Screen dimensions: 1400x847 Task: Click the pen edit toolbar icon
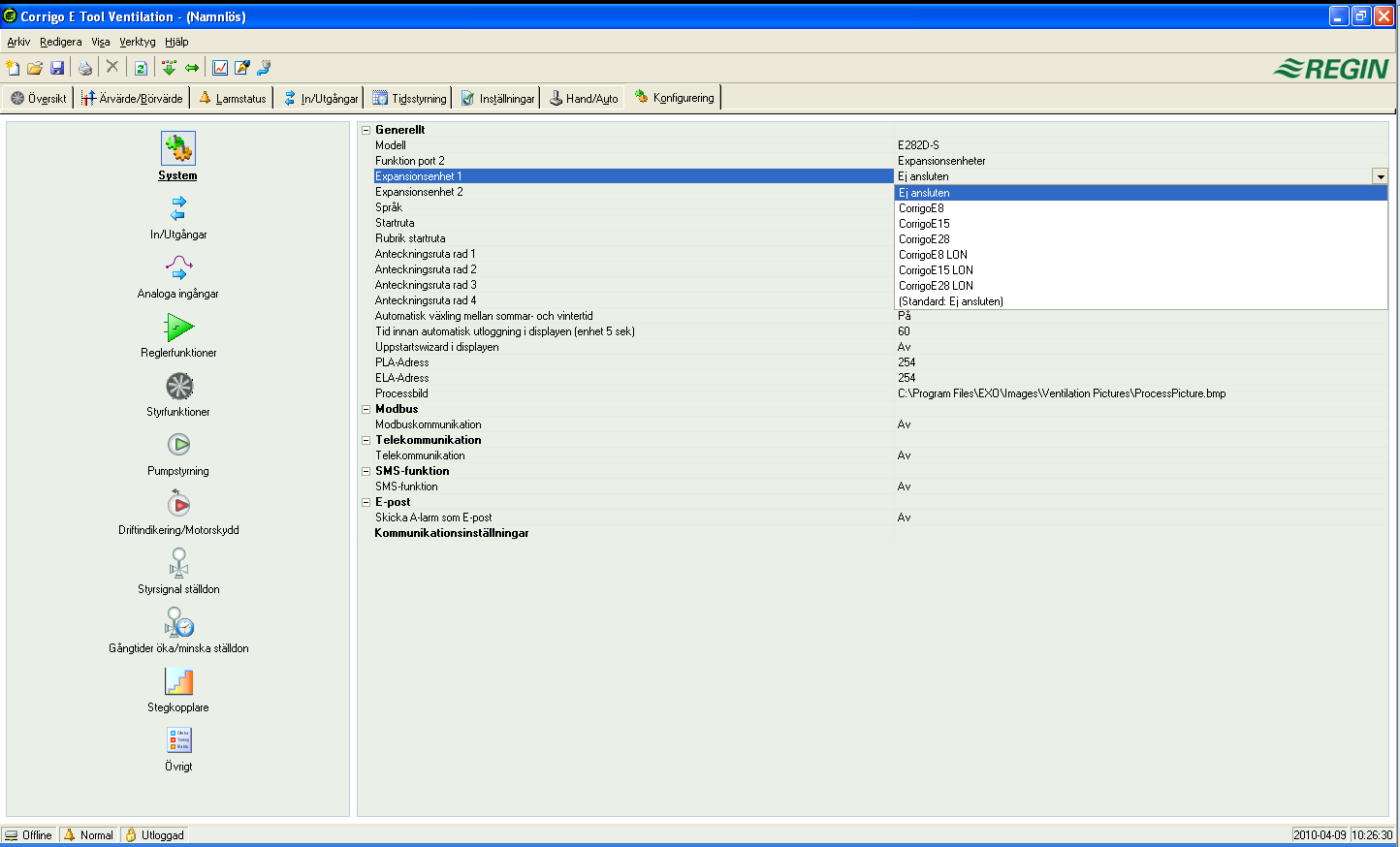click(x=242, y=68)
